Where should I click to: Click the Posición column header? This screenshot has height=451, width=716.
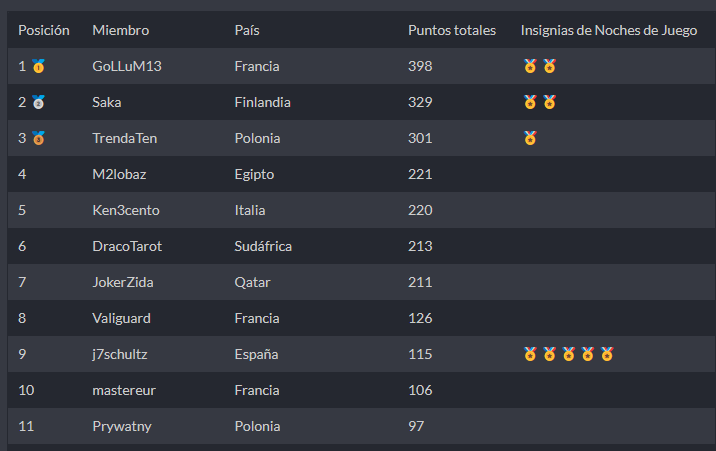[x=44, y=30]
